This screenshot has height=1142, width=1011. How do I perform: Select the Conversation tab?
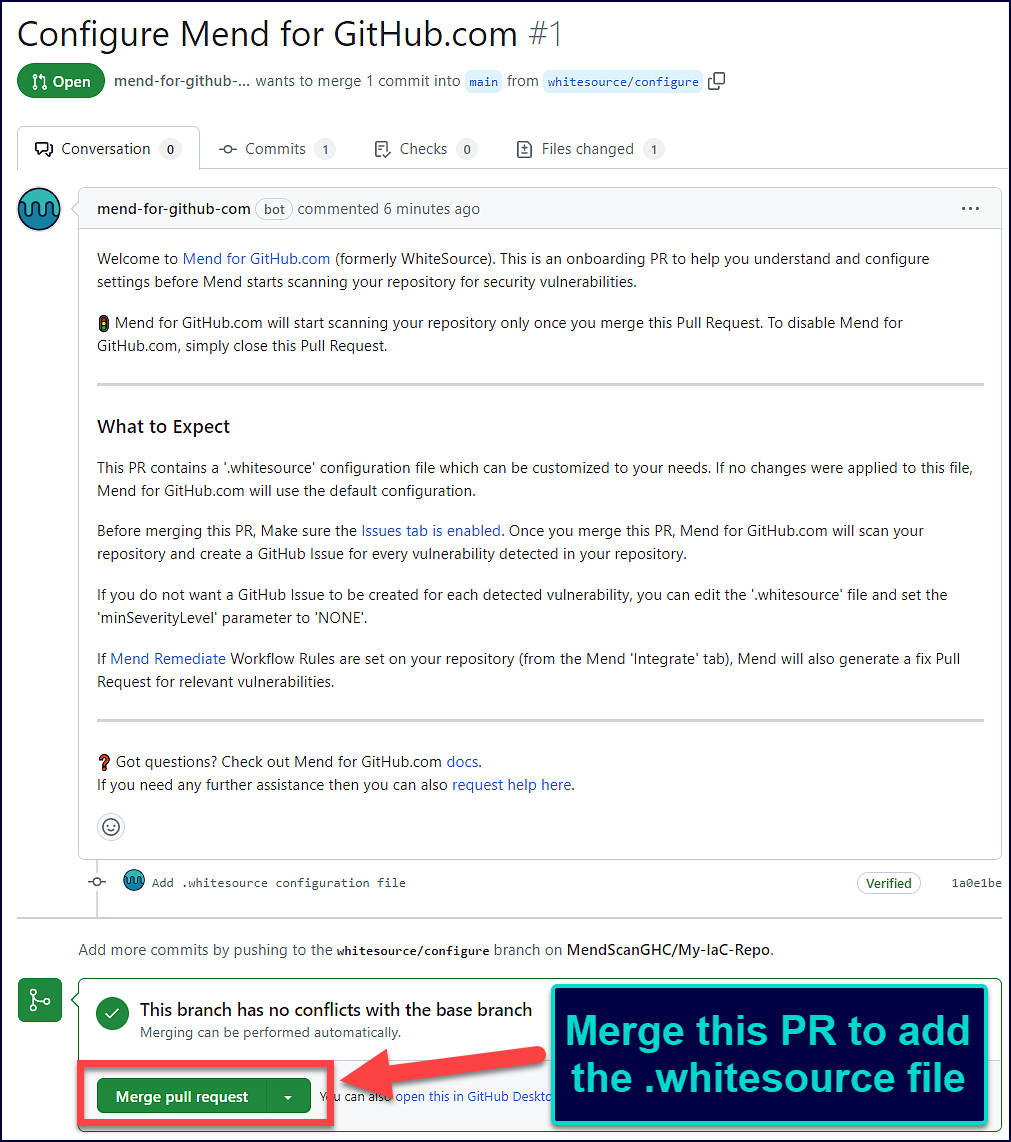point(106,149)
